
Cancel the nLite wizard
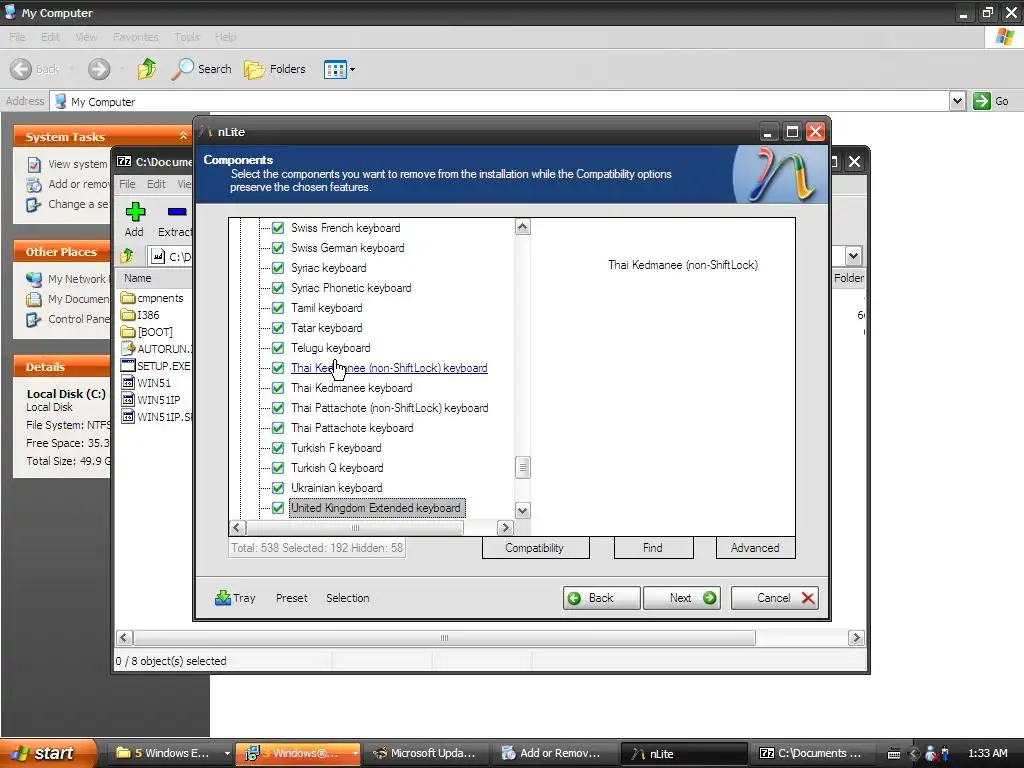(x=775, y=598)
